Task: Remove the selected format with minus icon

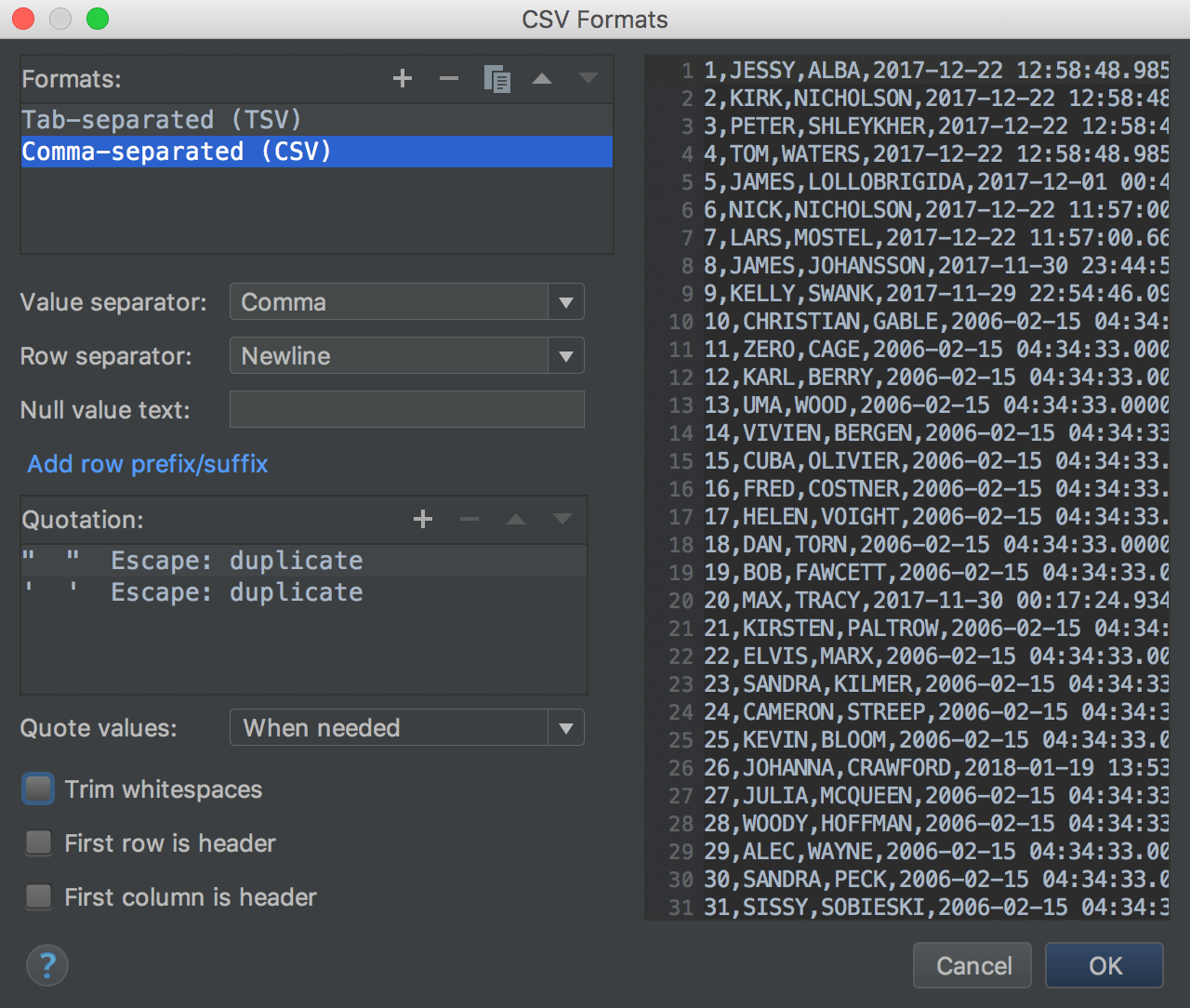Action: pyautogui.click(x=449, y=79)
